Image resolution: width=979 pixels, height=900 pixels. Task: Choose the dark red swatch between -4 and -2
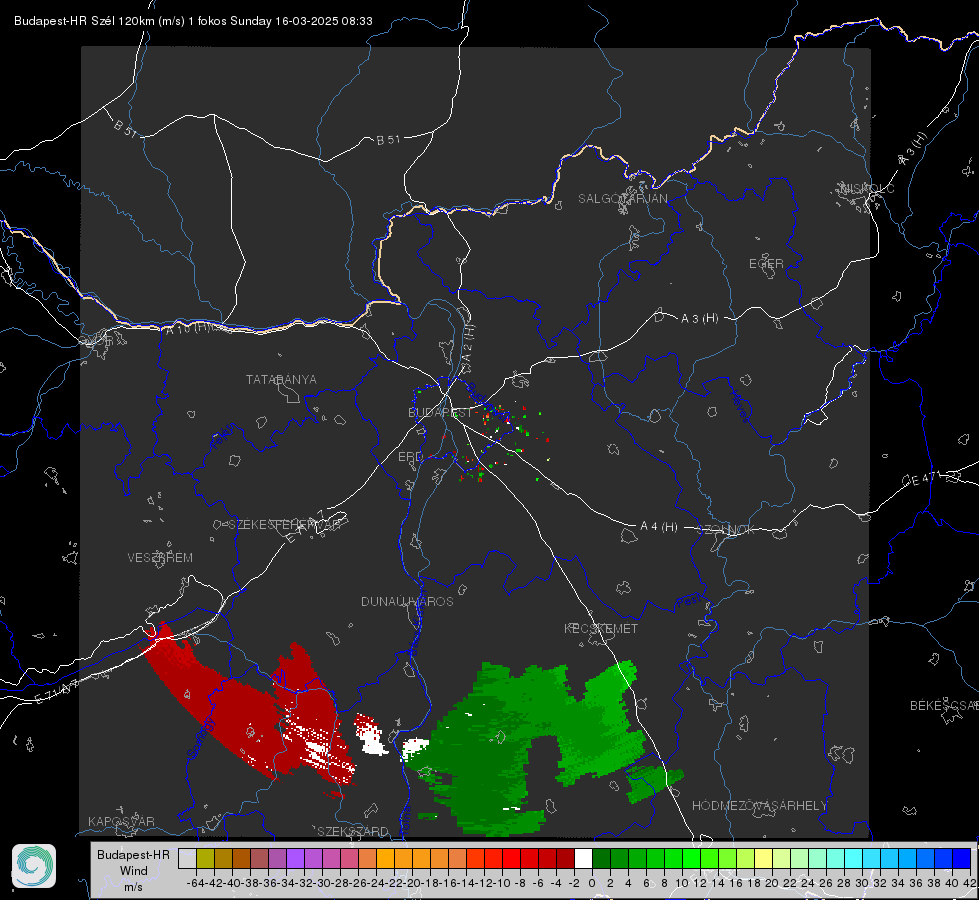point(565,859)
